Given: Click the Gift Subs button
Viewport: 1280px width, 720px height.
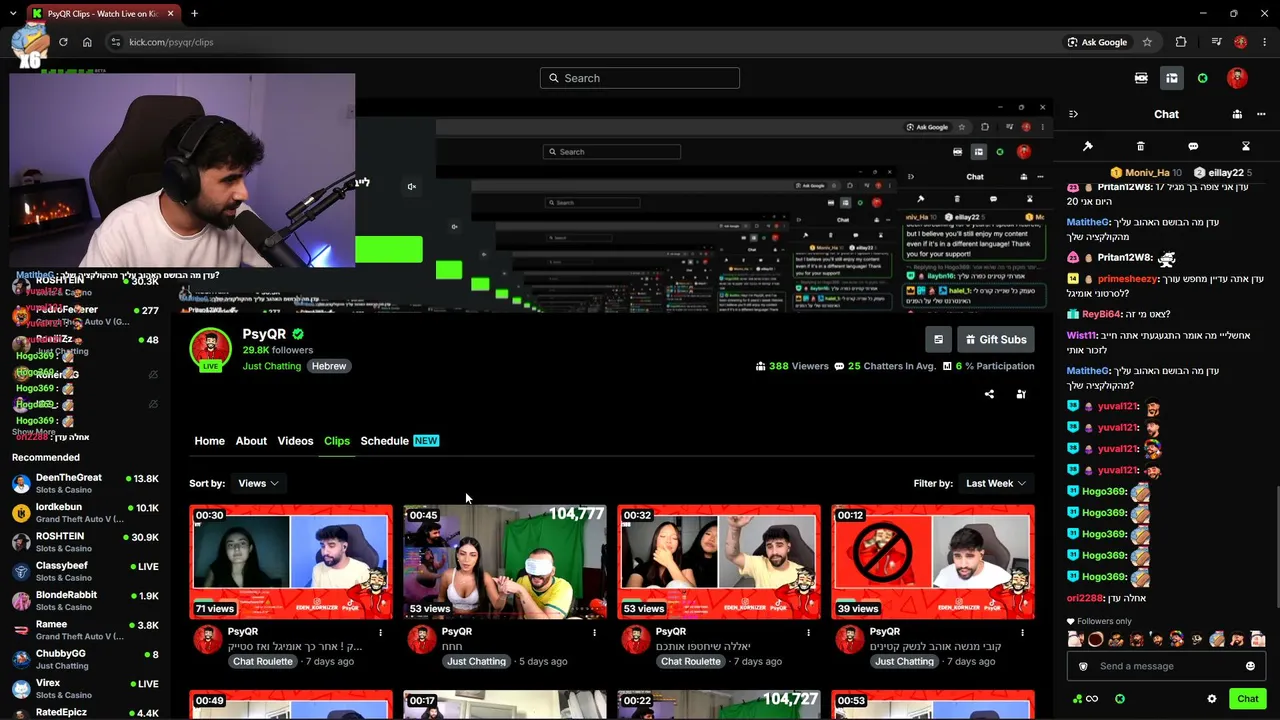Looking at the screenshot, I should [994, 340].
